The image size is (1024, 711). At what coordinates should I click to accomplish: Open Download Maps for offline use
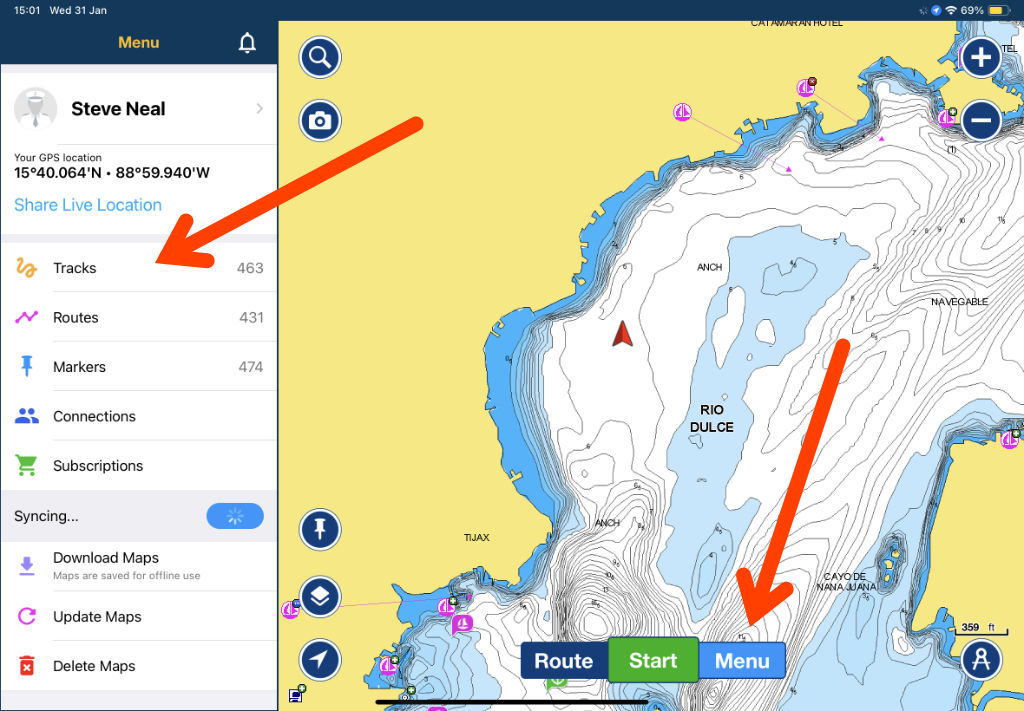tap(138, 566)
